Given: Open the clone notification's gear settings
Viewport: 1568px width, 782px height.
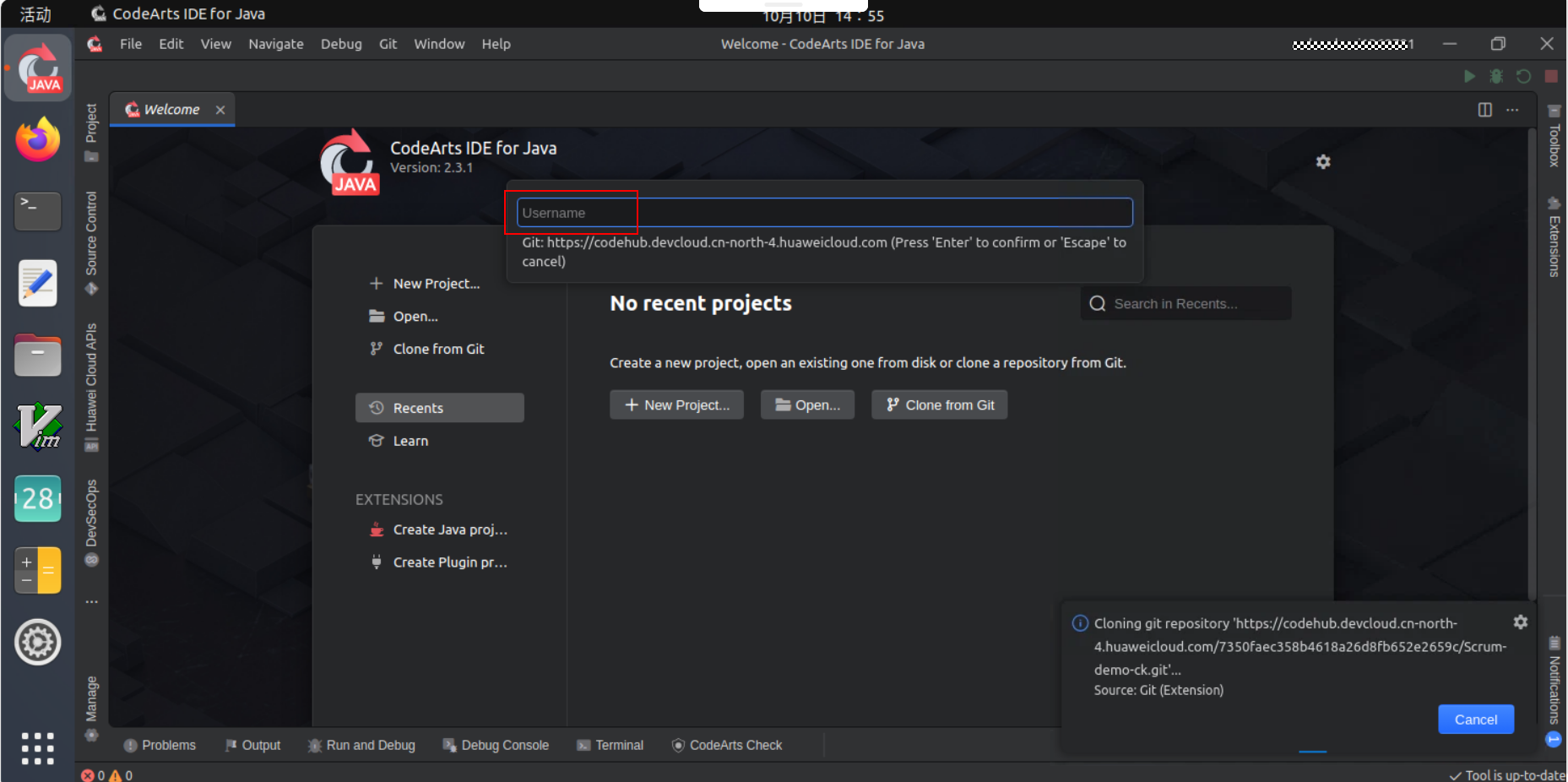Looking at the screenshot, I should (x=1521, y=622).
